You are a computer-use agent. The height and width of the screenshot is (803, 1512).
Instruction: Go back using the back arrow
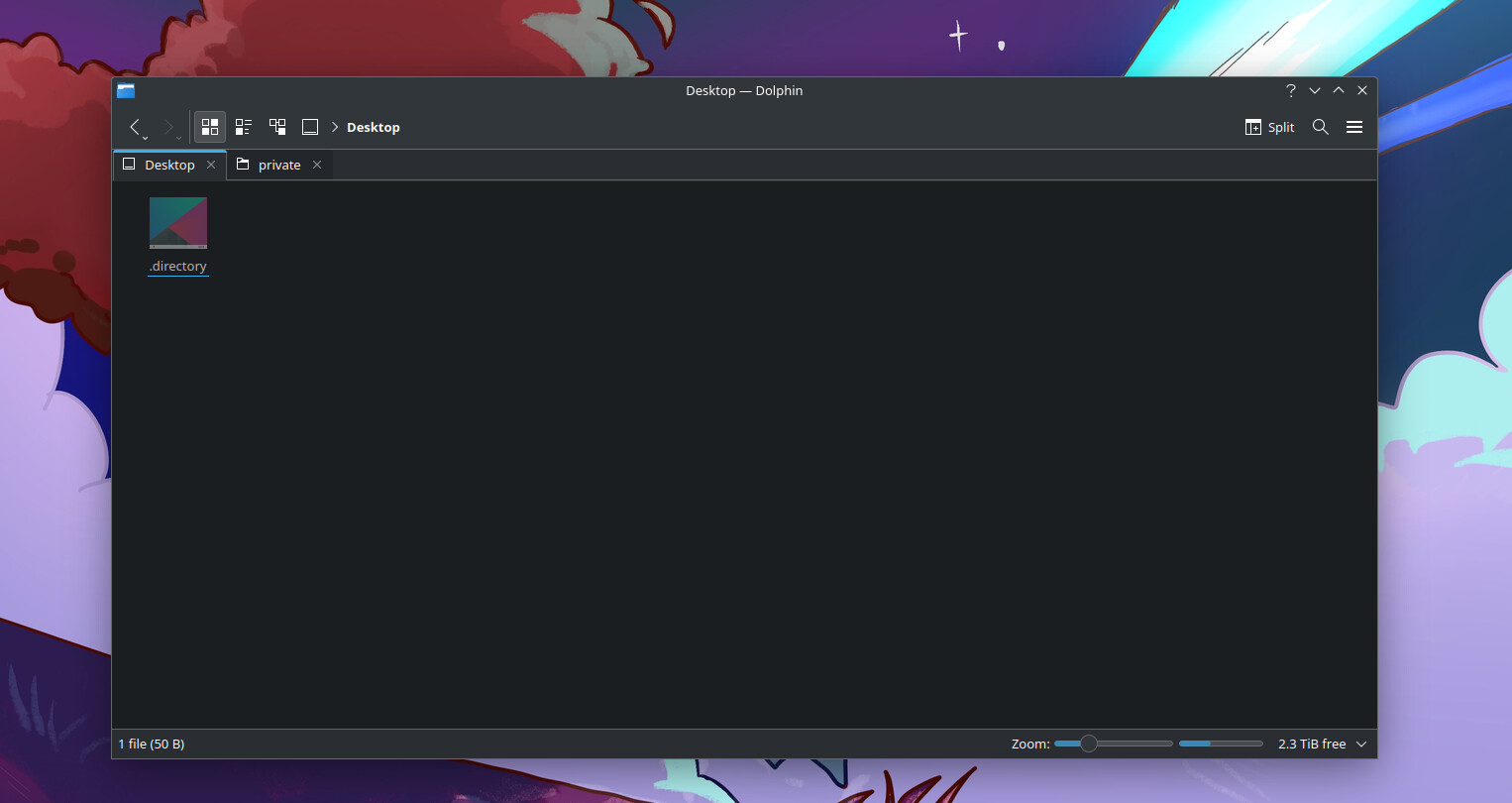coord(135,127)
